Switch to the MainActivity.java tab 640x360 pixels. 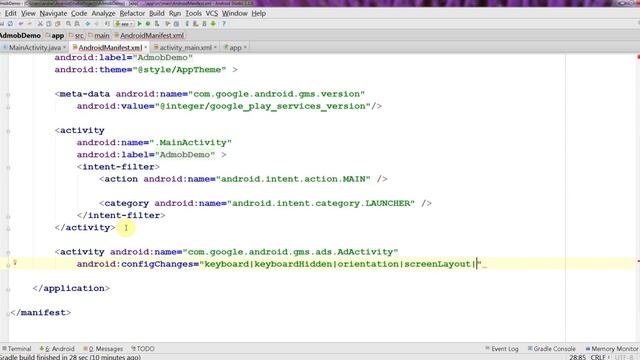coord(34,48)
